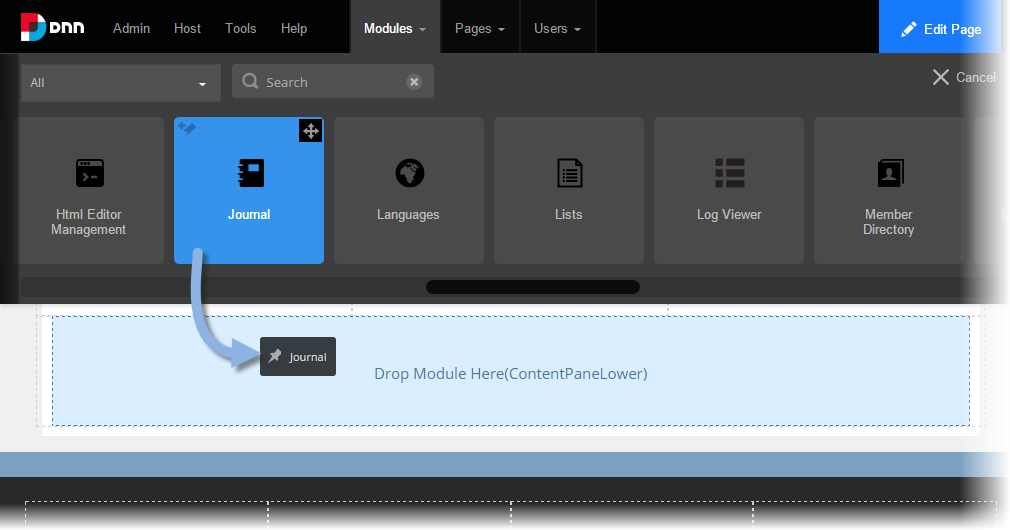Open the Admin menu
This screenshot has height=530, width=1010.
click(131, 28)
